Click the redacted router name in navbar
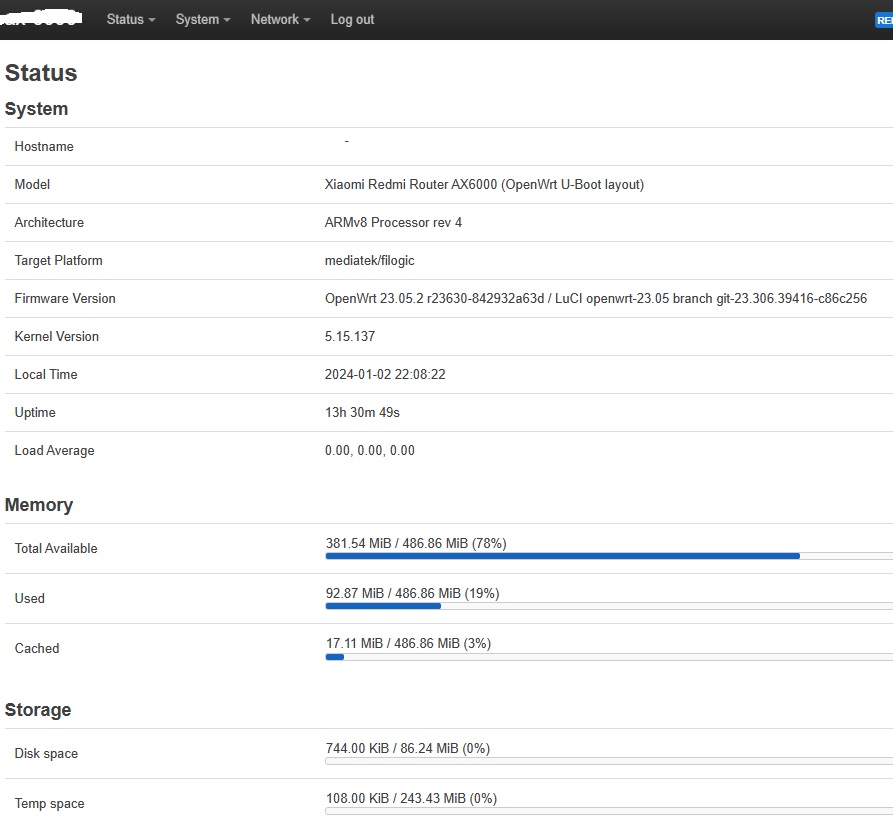Image resolution: width=893 pixels, height=820 pixels. point(41,18)
